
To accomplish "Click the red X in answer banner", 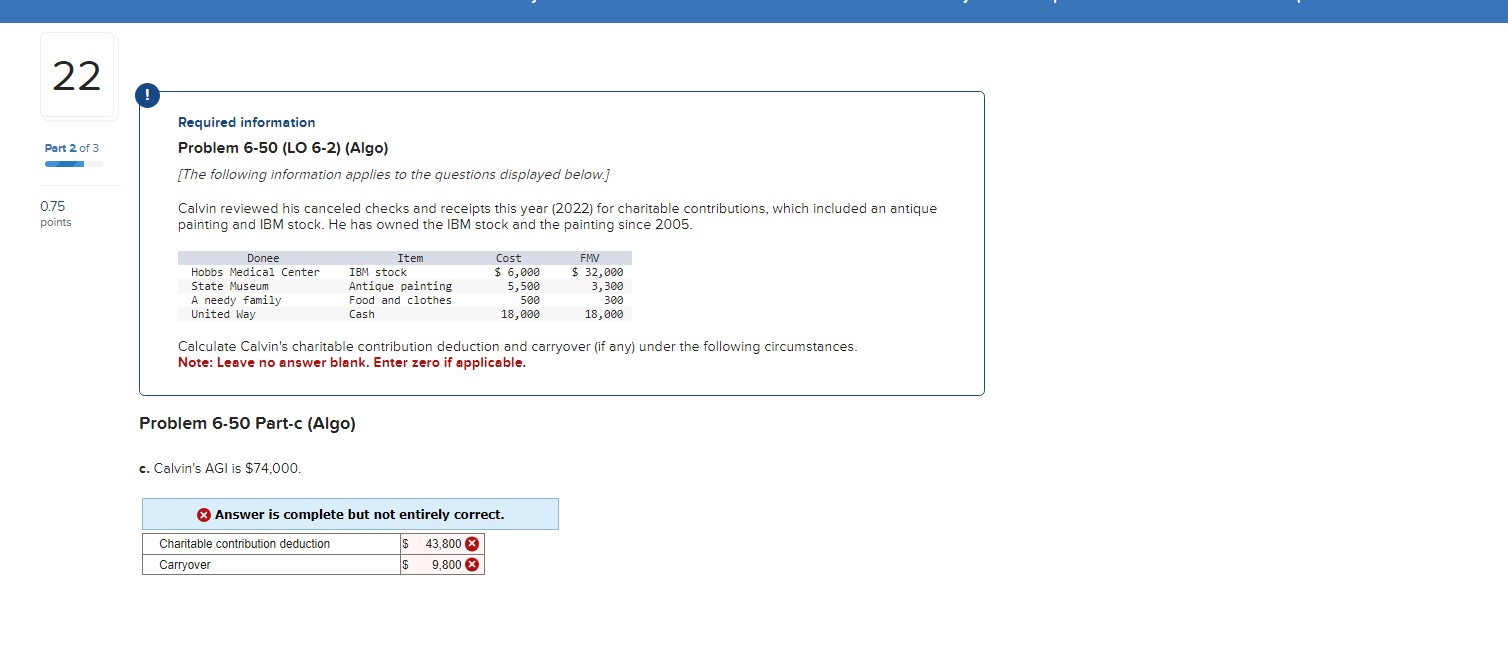I will pos(204,515).
